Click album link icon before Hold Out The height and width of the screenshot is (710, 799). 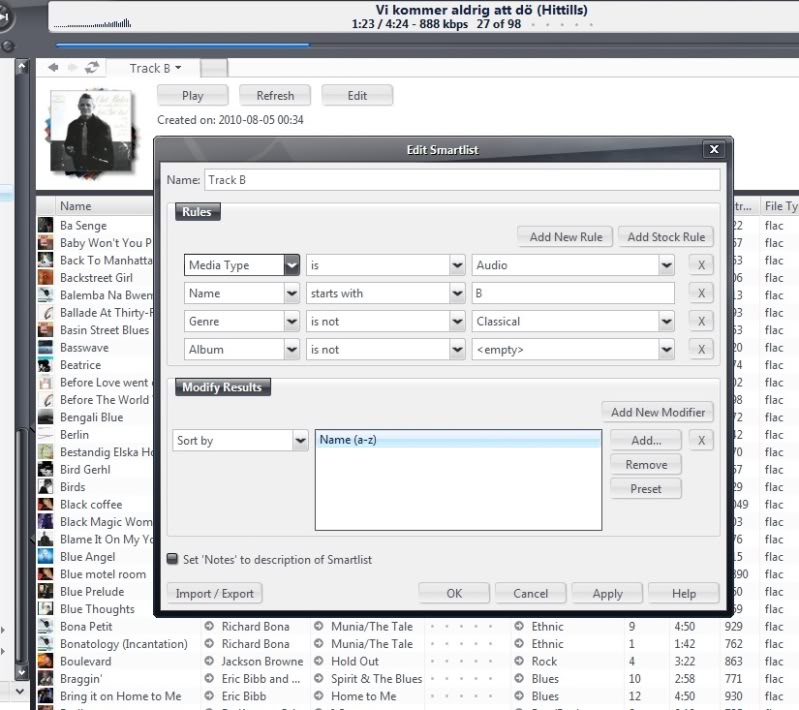click(x=318, y=661)
